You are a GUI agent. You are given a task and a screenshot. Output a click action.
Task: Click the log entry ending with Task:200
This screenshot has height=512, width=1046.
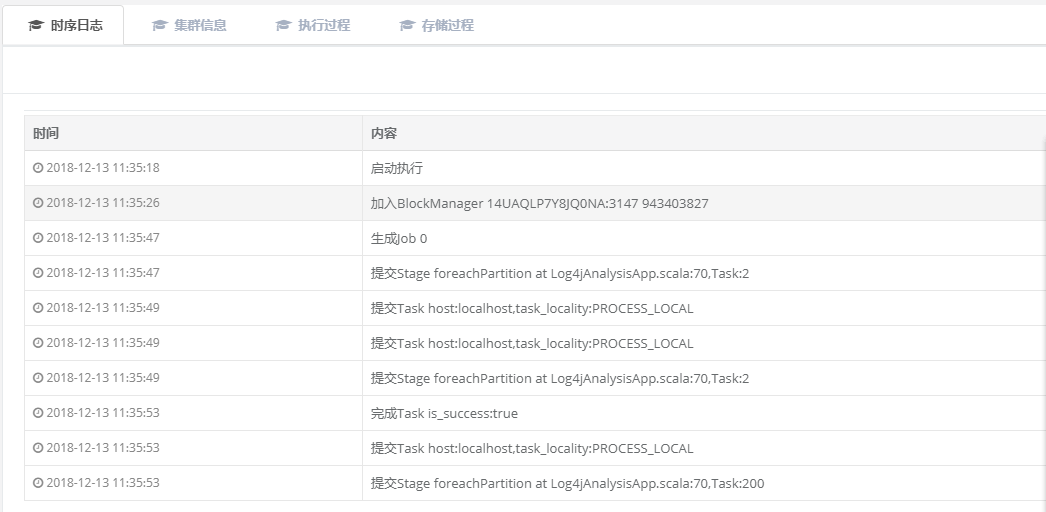(x=567, y=483)
